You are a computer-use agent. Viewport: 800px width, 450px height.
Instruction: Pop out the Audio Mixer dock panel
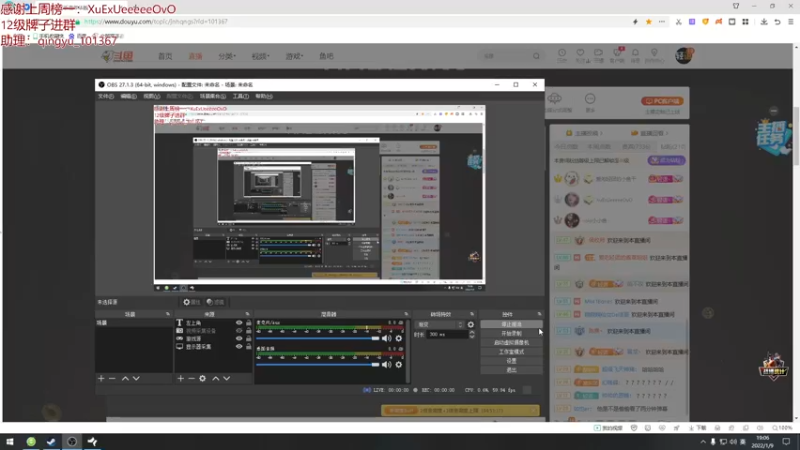click(406, 314)
